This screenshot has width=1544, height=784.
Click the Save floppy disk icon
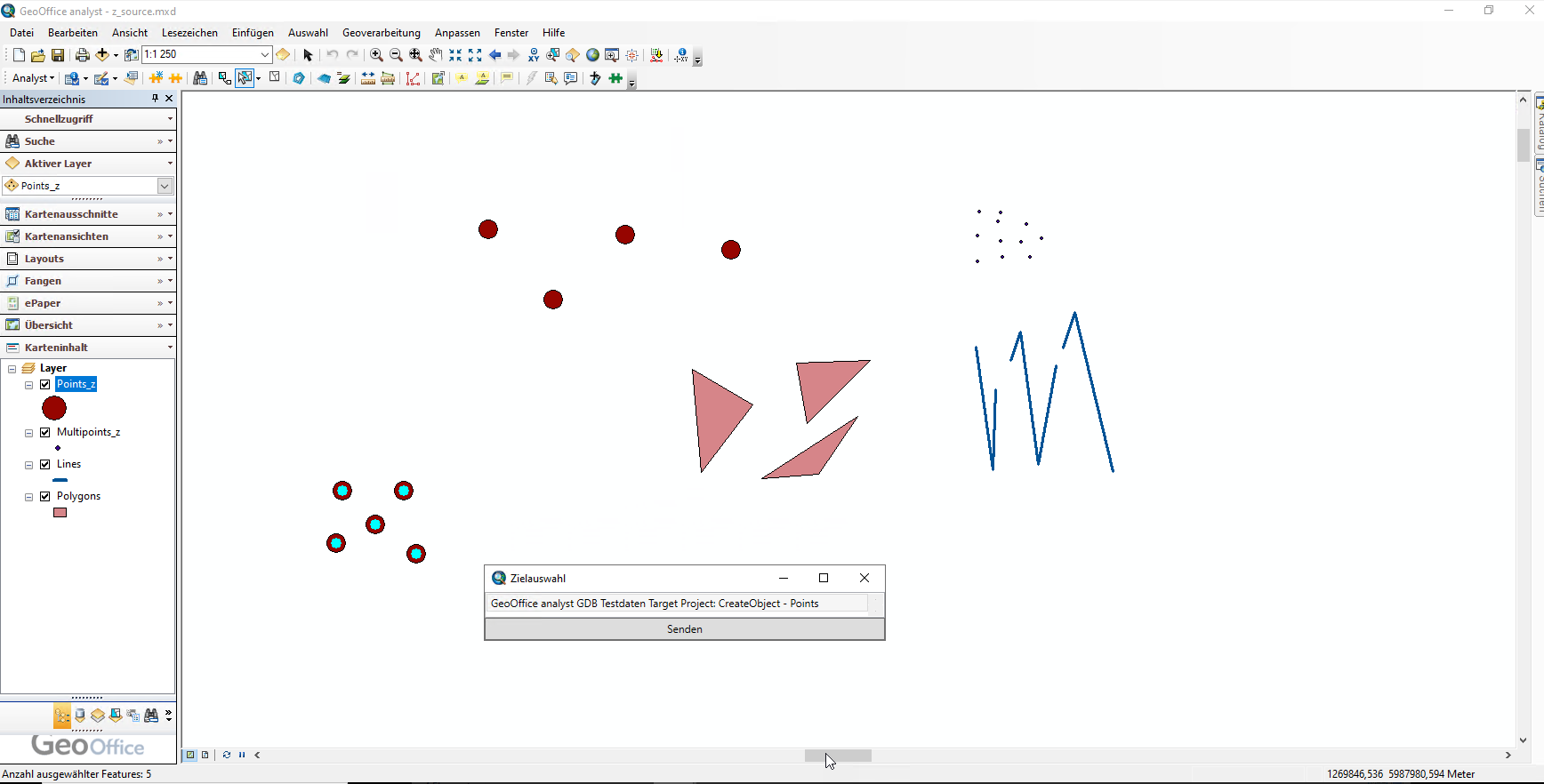(x=58, y=55)
